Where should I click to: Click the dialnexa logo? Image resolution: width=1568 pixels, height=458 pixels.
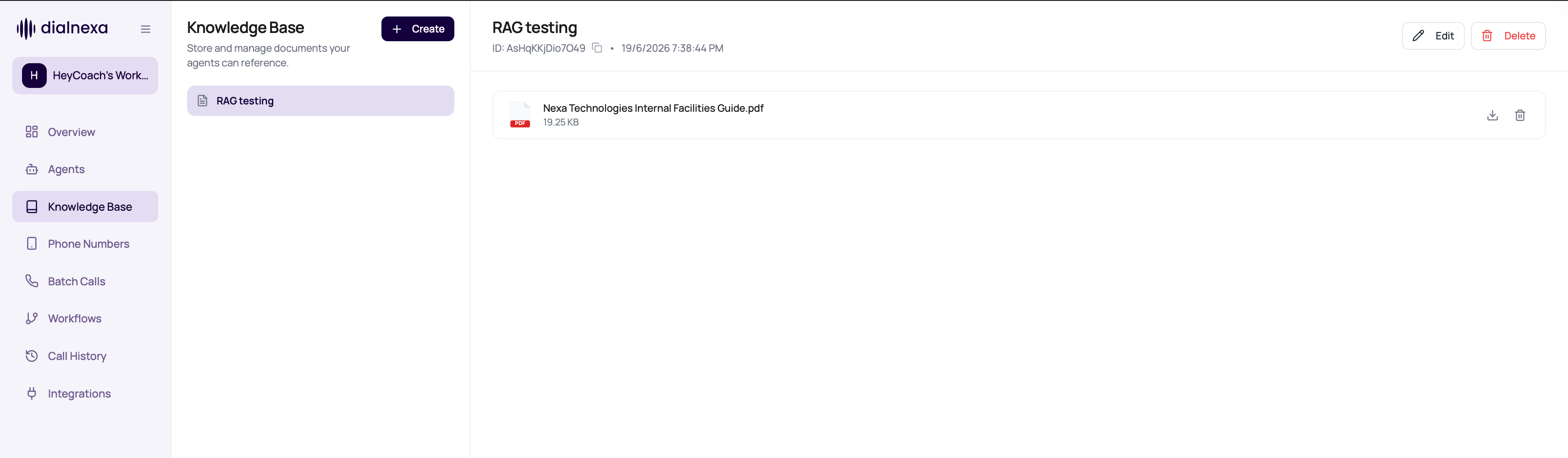pyautogui.click(x=62, y=28)
